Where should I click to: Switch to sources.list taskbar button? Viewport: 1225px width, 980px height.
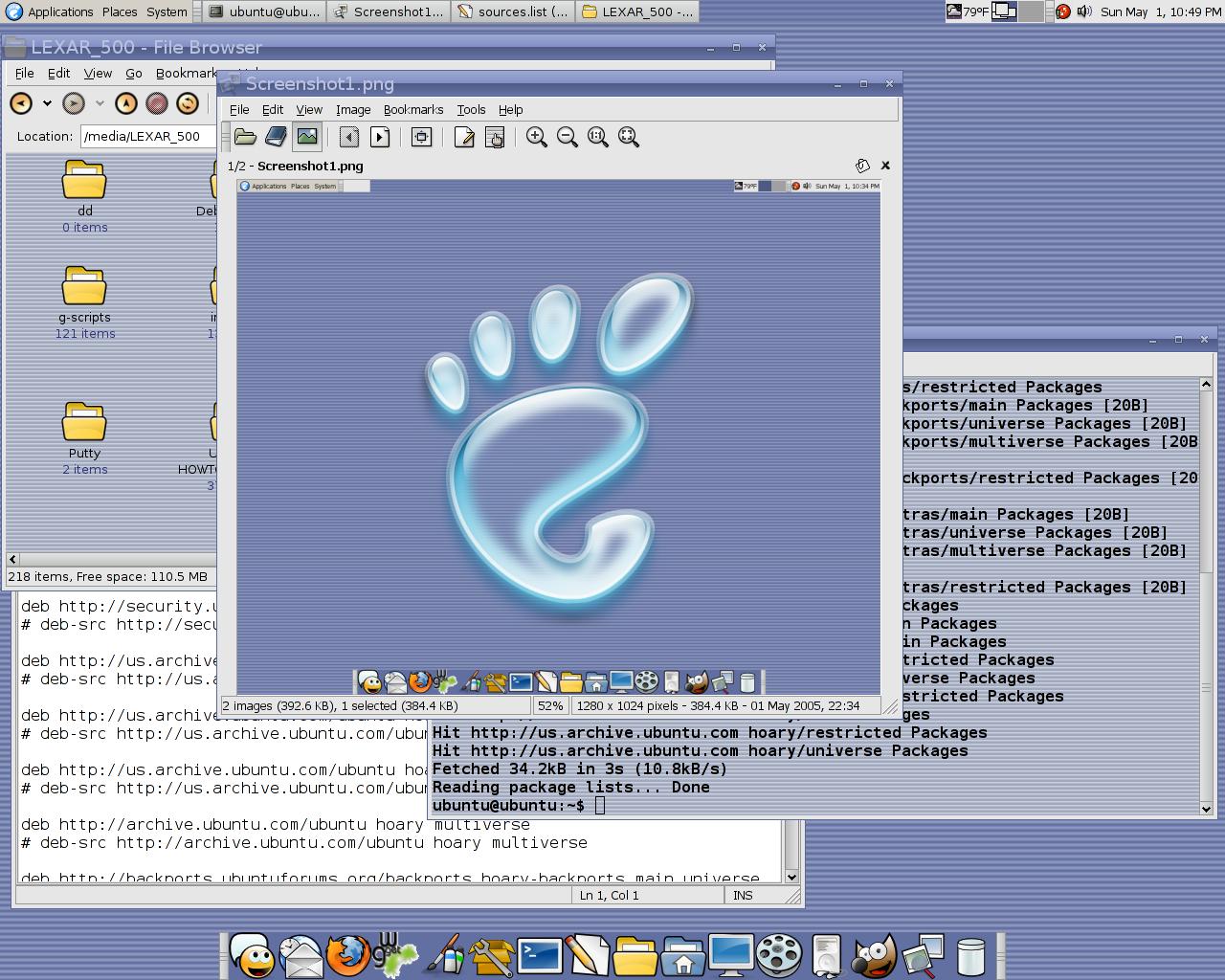[513, 11]
